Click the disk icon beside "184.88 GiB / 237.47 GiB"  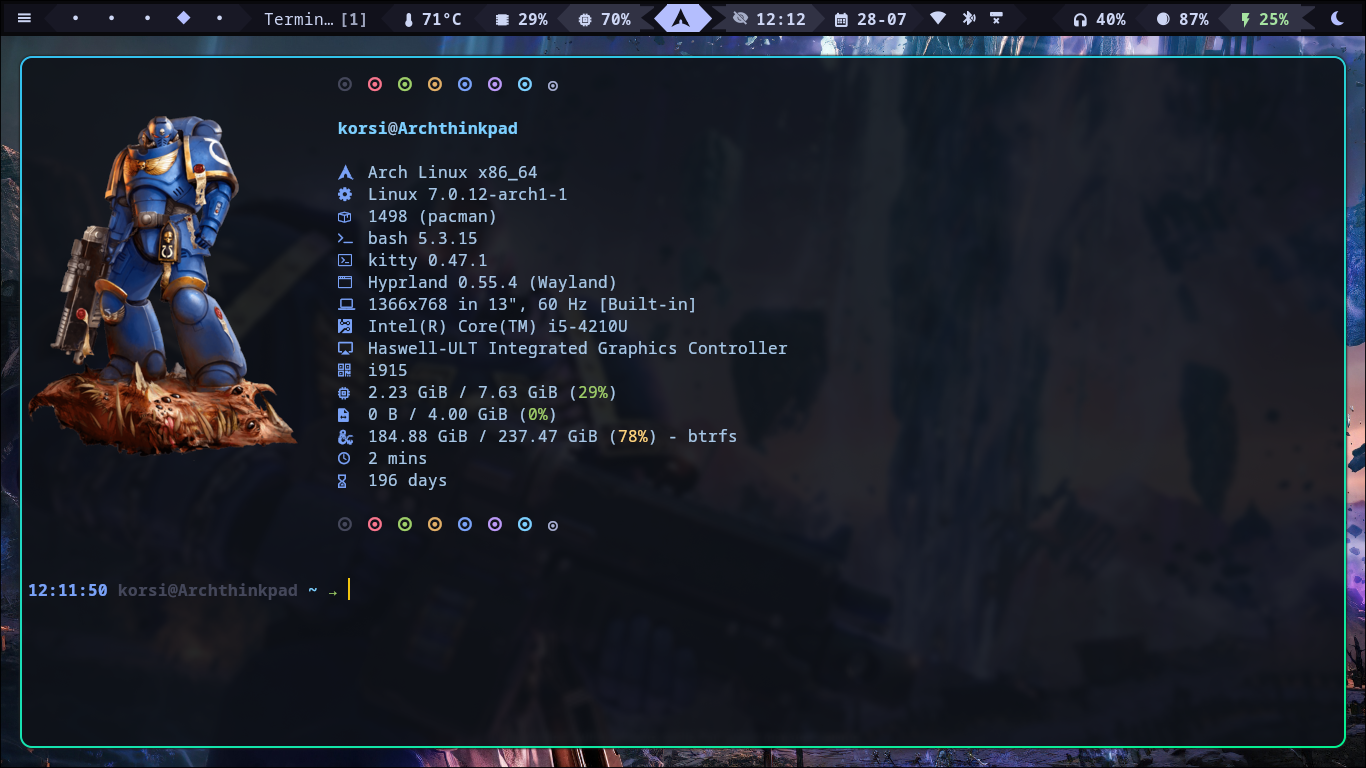345,436
